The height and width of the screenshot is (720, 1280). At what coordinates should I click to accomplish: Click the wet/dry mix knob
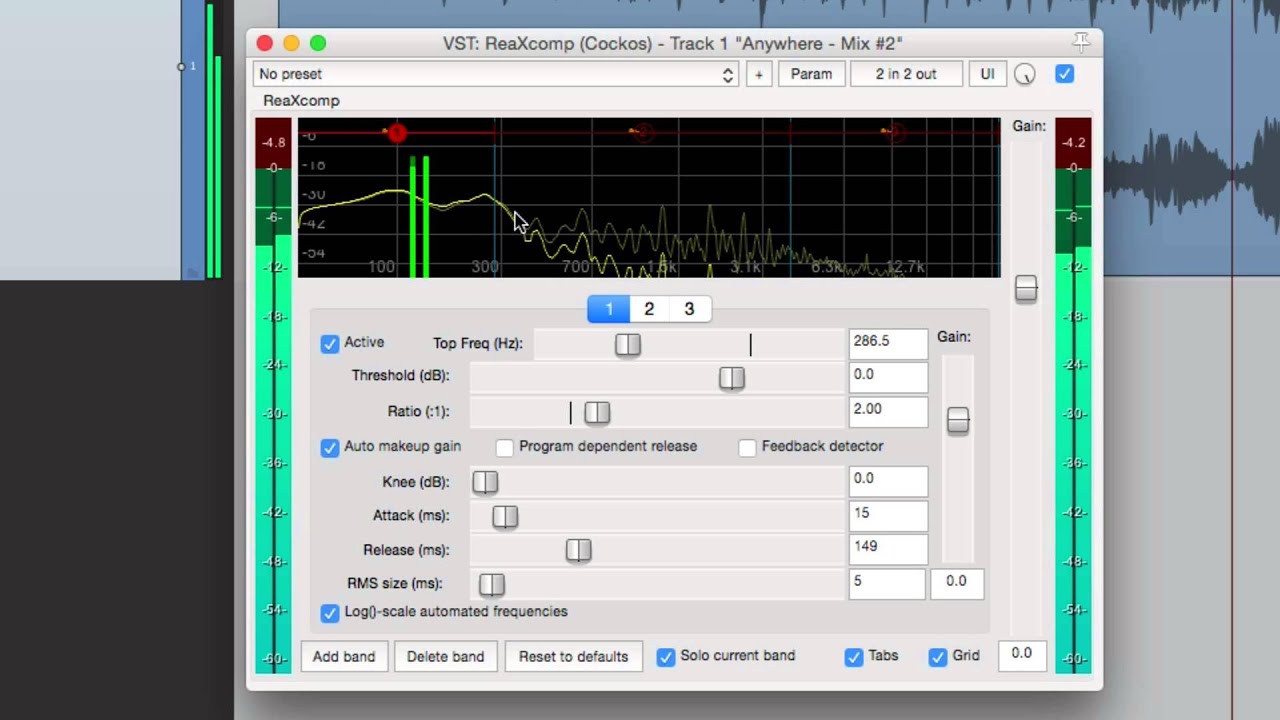(x=1025, y=74)
